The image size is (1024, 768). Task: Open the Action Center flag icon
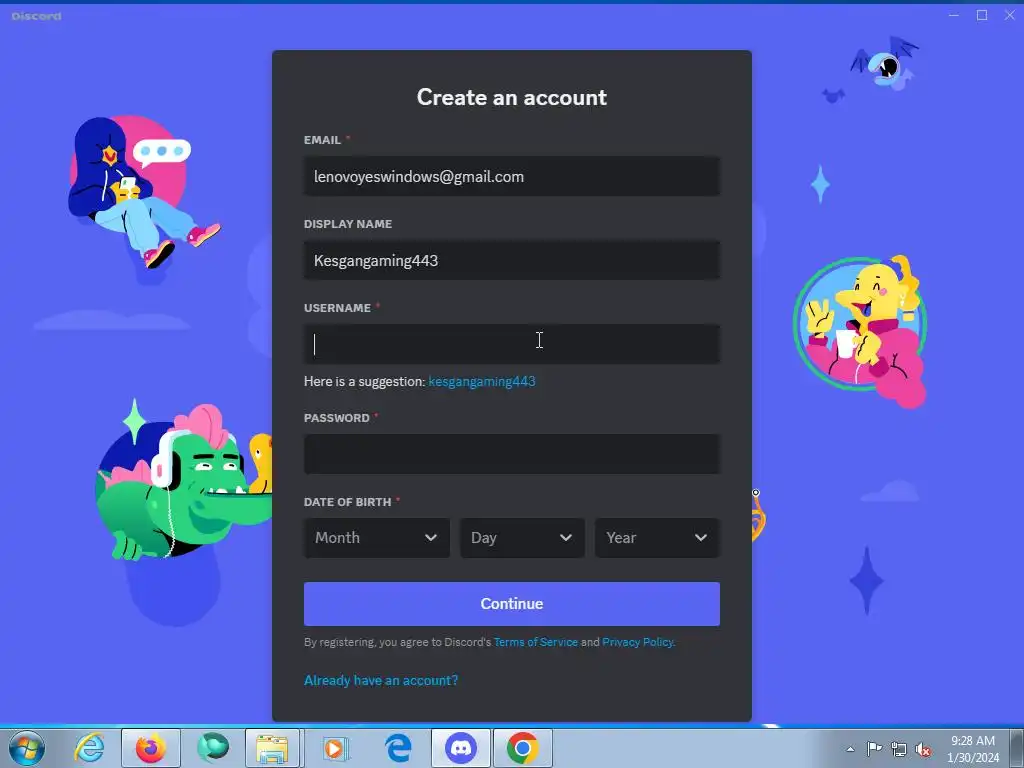874,749
